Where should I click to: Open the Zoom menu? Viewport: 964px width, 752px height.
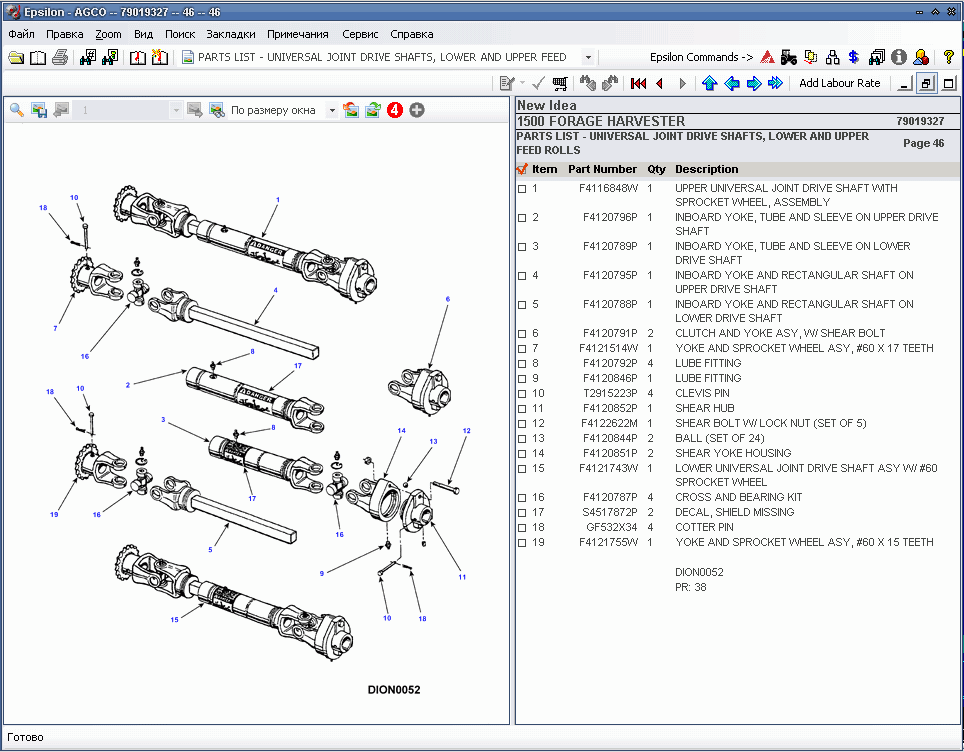click(x=108, y=33)
